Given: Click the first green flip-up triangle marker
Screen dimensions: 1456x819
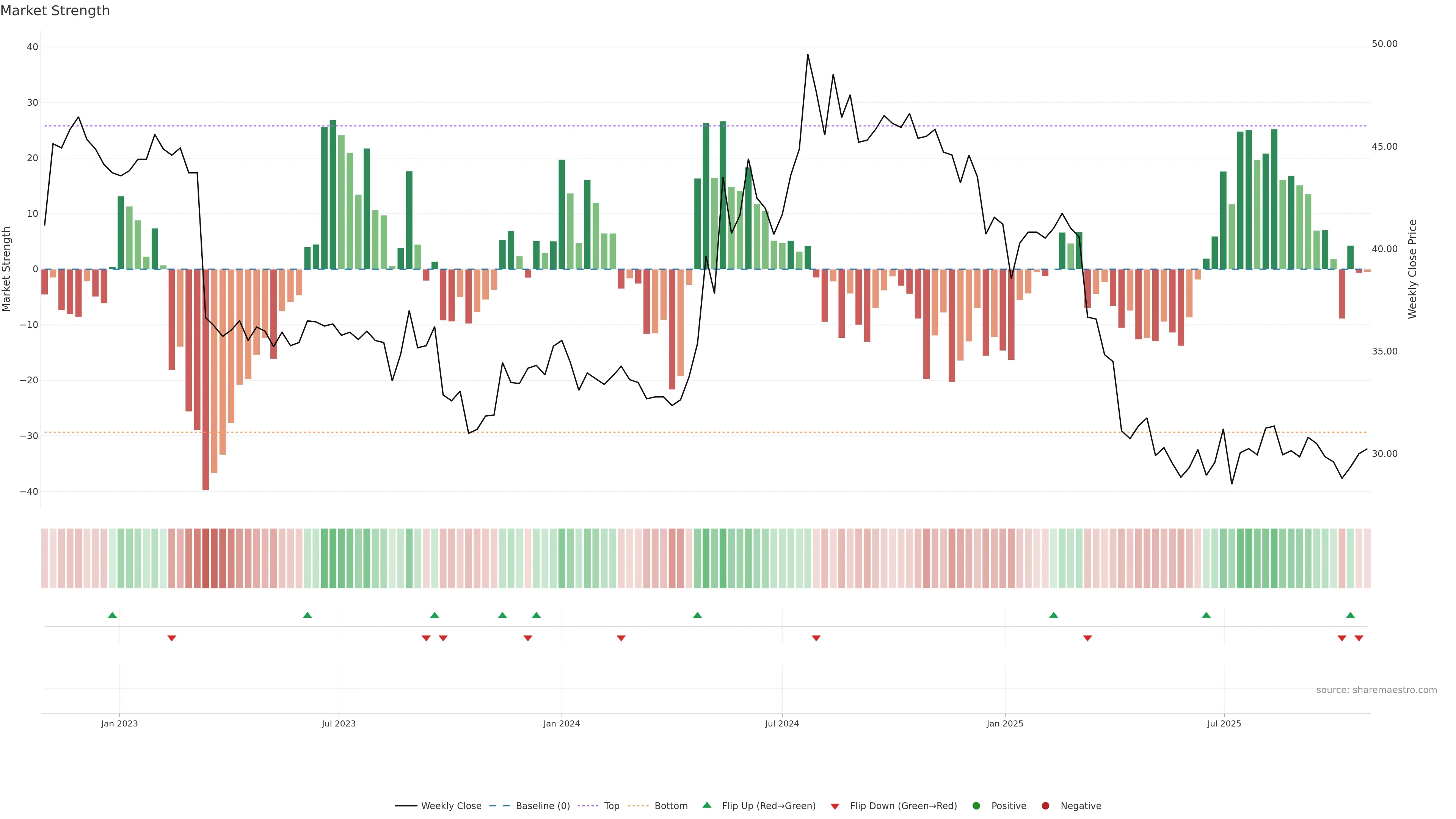Looking at the screenshot, I should click(113, 615).
